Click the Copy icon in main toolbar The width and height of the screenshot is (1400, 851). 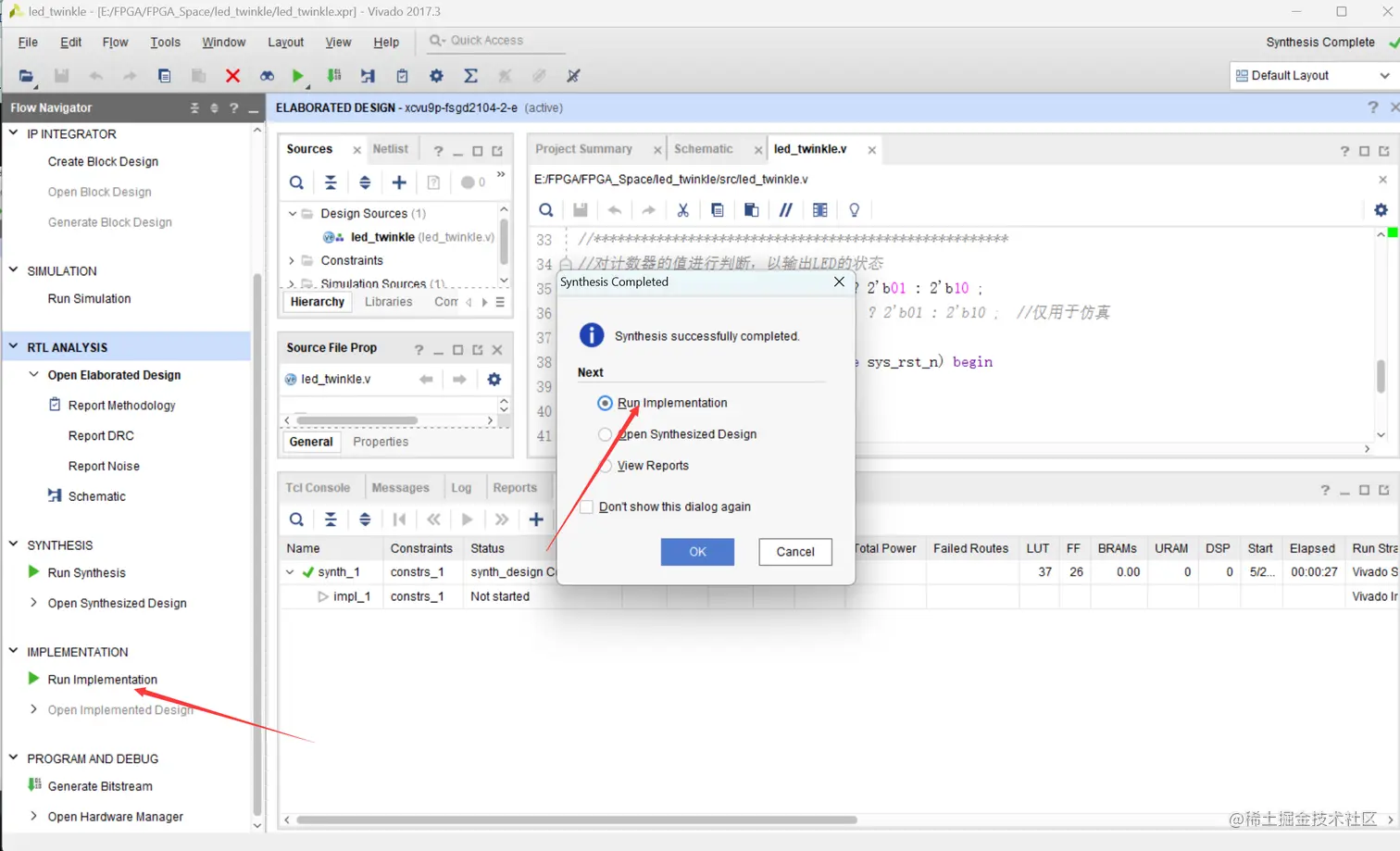tap(164, 76)
